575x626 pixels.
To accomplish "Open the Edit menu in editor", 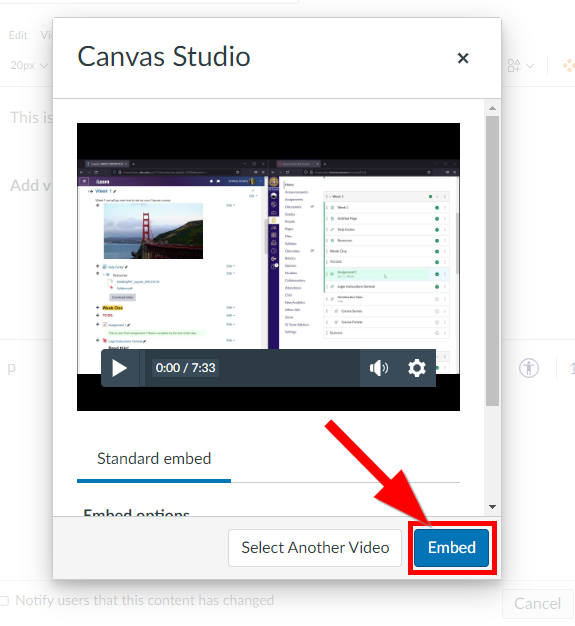I will (18, 35).
